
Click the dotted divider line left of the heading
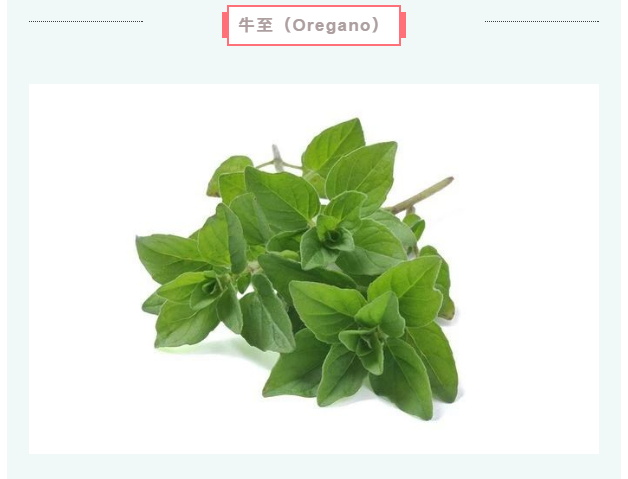click(86, 21)
